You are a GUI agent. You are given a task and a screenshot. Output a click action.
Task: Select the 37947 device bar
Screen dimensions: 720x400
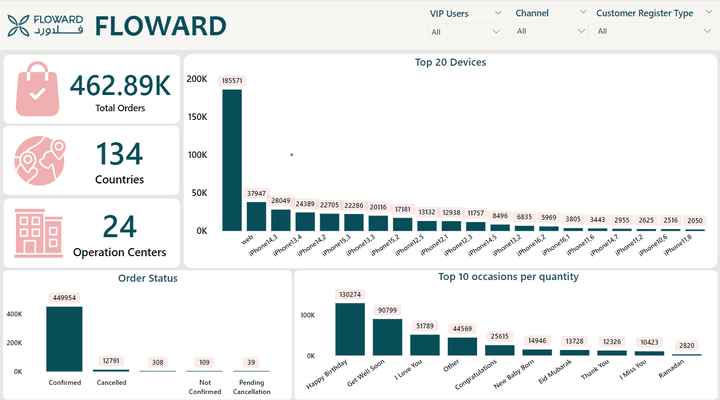coord(256,216)
